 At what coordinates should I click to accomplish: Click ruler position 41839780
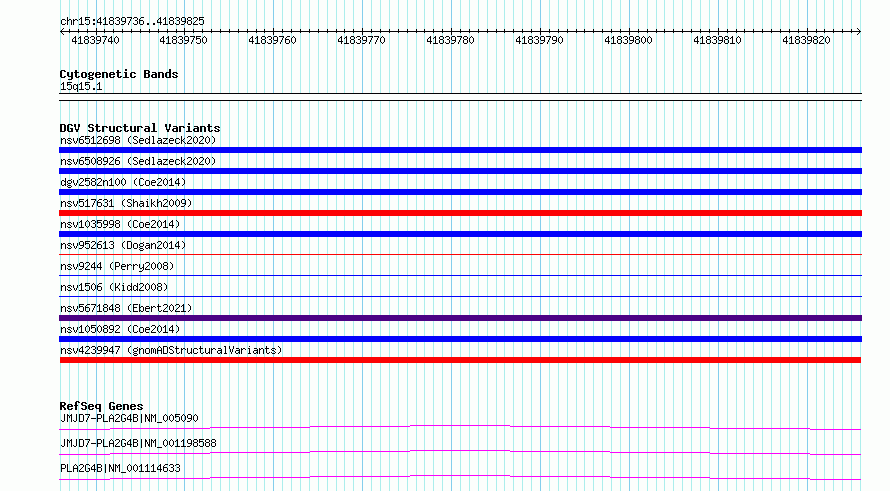coord(450,40)
